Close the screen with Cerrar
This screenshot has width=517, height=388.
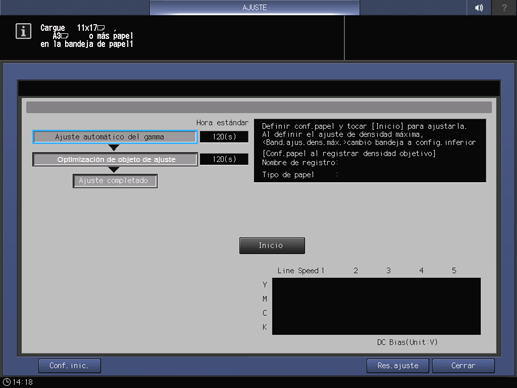[x=463, y=366]
